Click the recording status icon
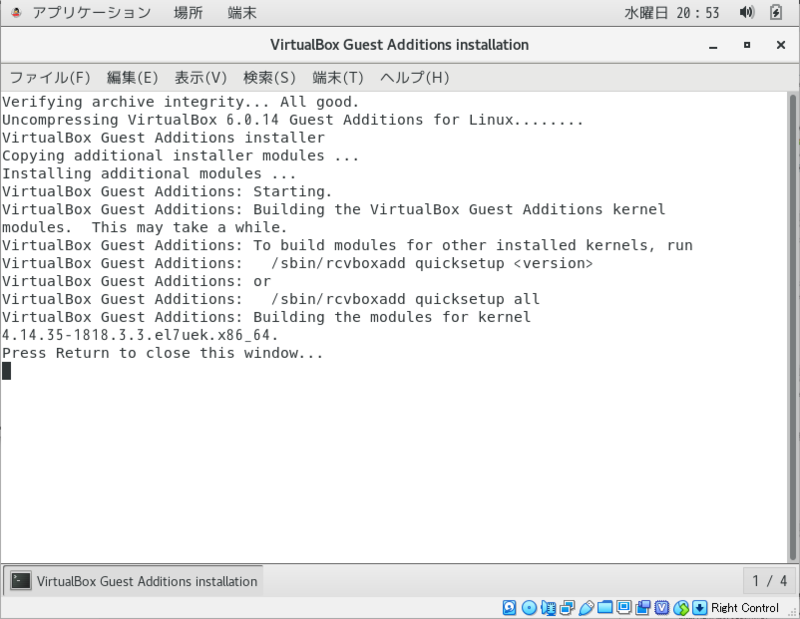 643,607
